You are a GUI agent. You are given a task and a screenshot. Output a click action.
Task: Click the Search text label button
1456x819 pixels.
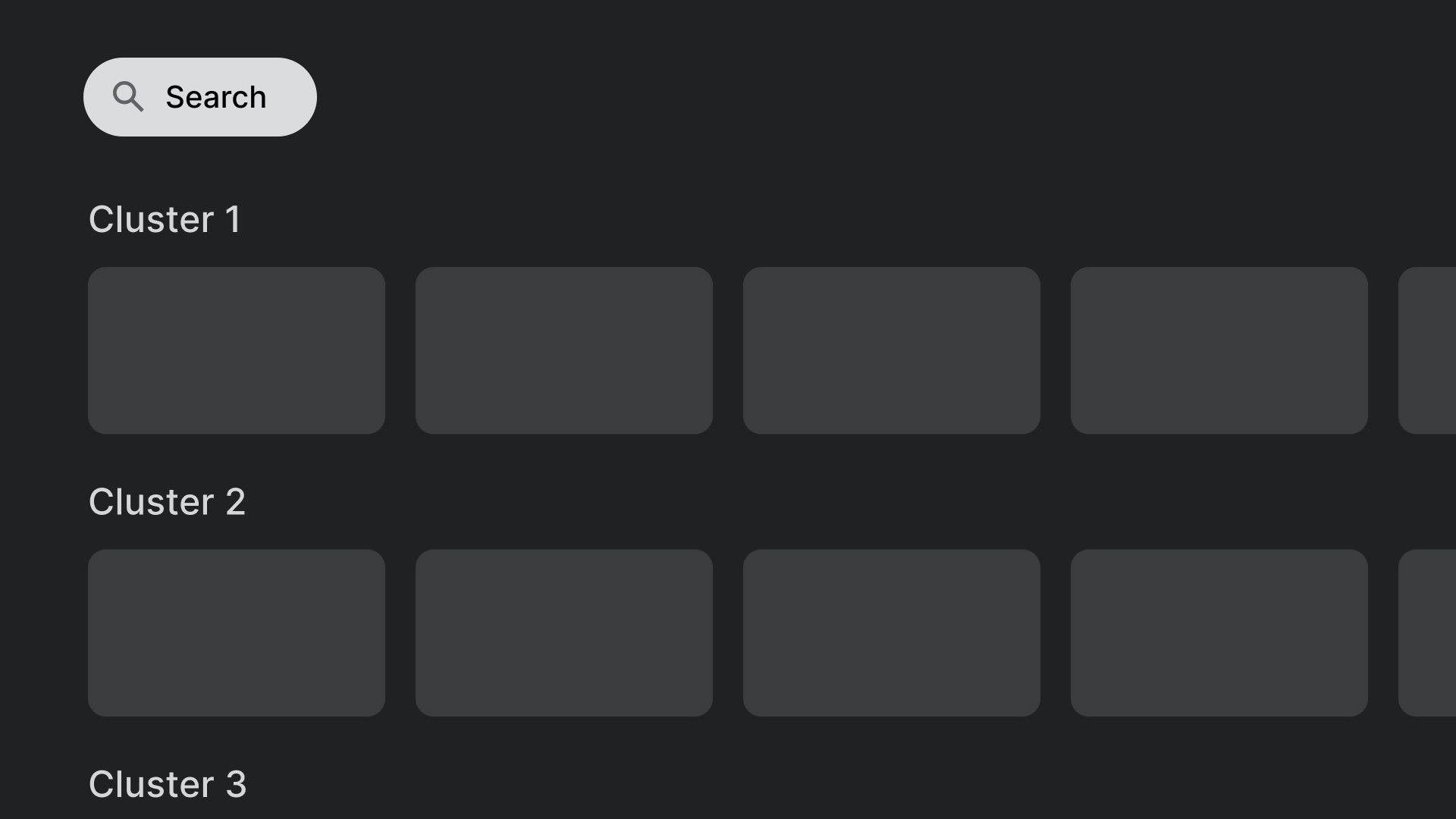coord(216,96)
